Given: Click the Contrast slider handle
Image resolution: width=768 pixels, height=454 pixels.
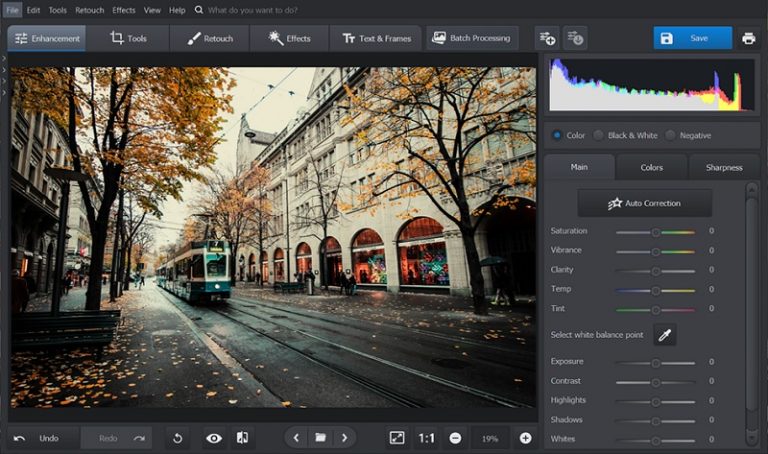Looking at the screenshot, I should point(655,382).
